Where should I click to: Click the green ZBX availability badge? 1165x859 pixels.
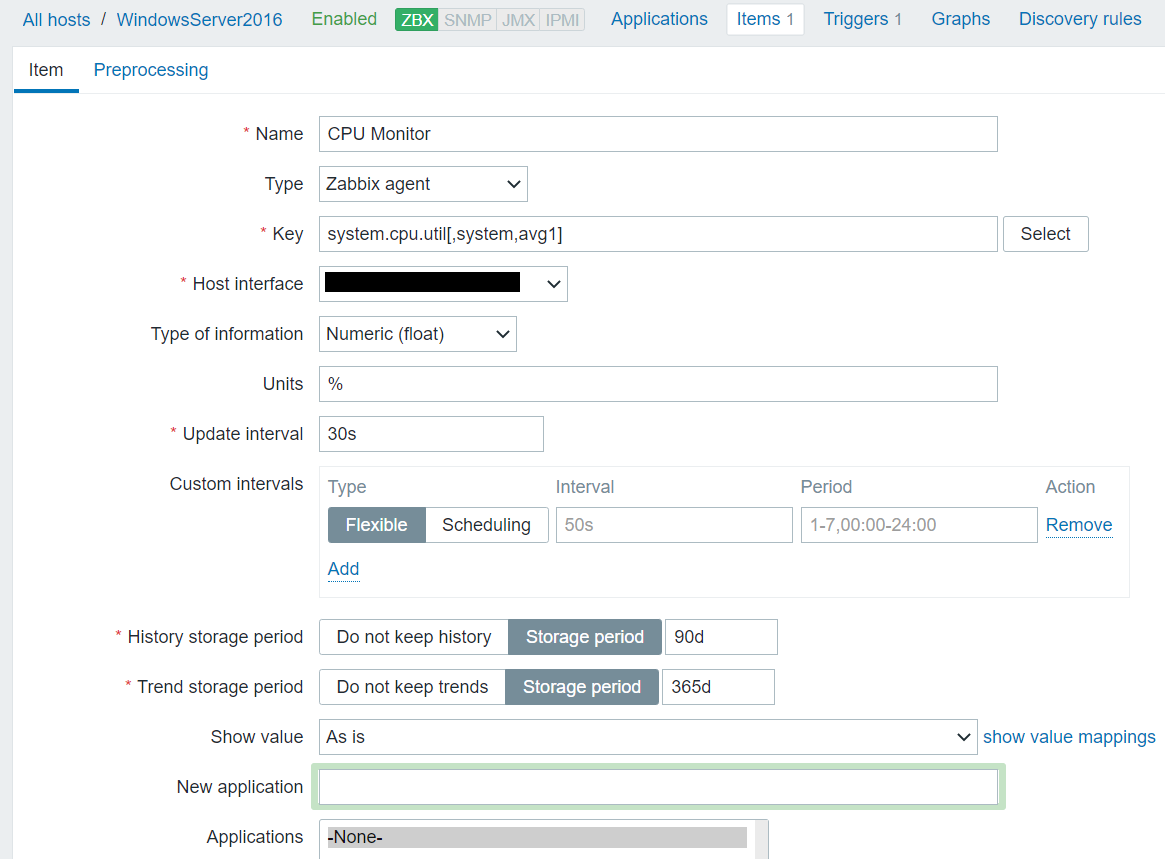(417, 20)
